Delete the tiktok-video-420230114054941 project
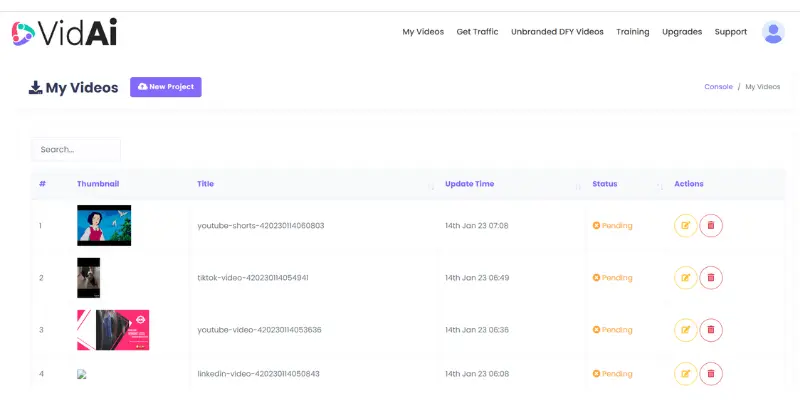800x400 pixels. pyautogui.click(x=711, y=278)
